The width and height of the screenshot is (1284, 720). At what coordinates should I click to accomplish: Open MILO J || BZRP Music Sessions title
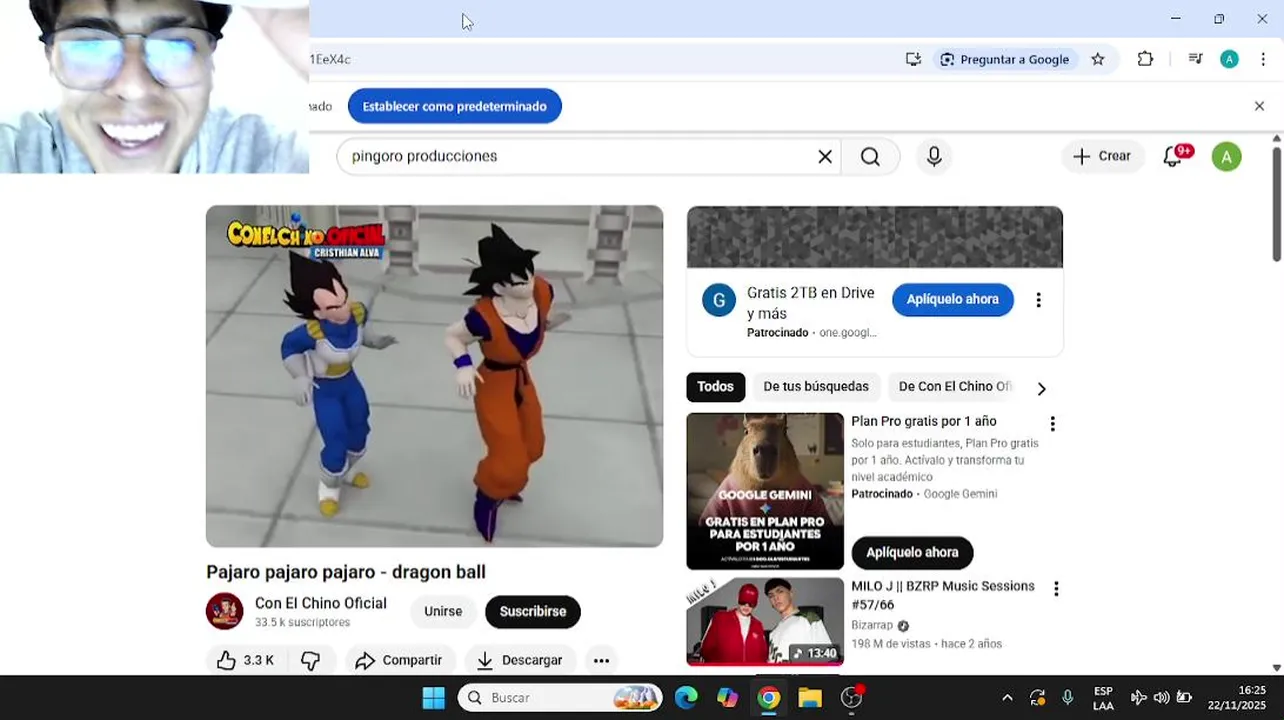pyautogui.click(x=943, y=595)
